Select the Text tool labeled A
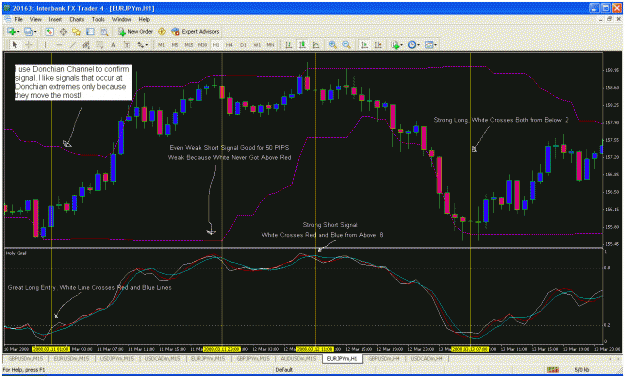Screen dimensions: 625x376 pyautogui.click(x=113, y=45)
